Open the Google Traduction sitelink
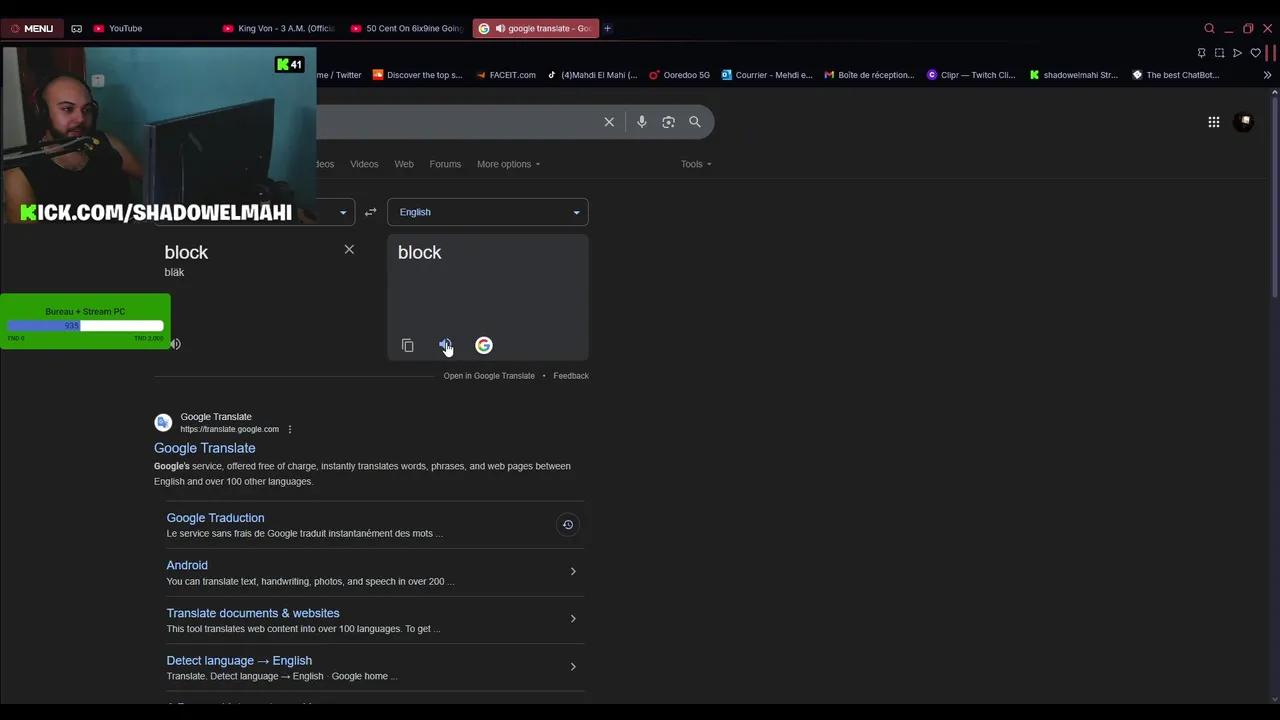This screenshot has width=1280, height=720. tap(215, 518)
